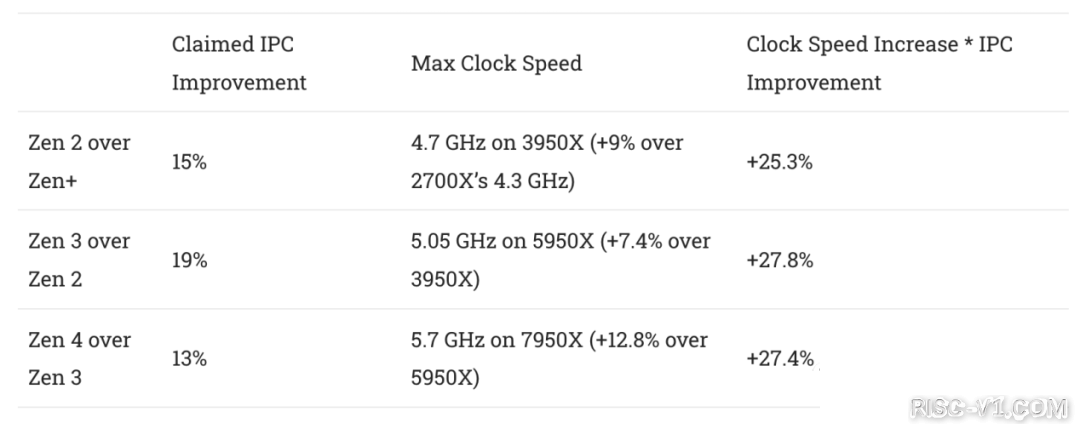Click the 19% claimed IPC value
The height and width of the screenshot is (429, 1080).
189,260
